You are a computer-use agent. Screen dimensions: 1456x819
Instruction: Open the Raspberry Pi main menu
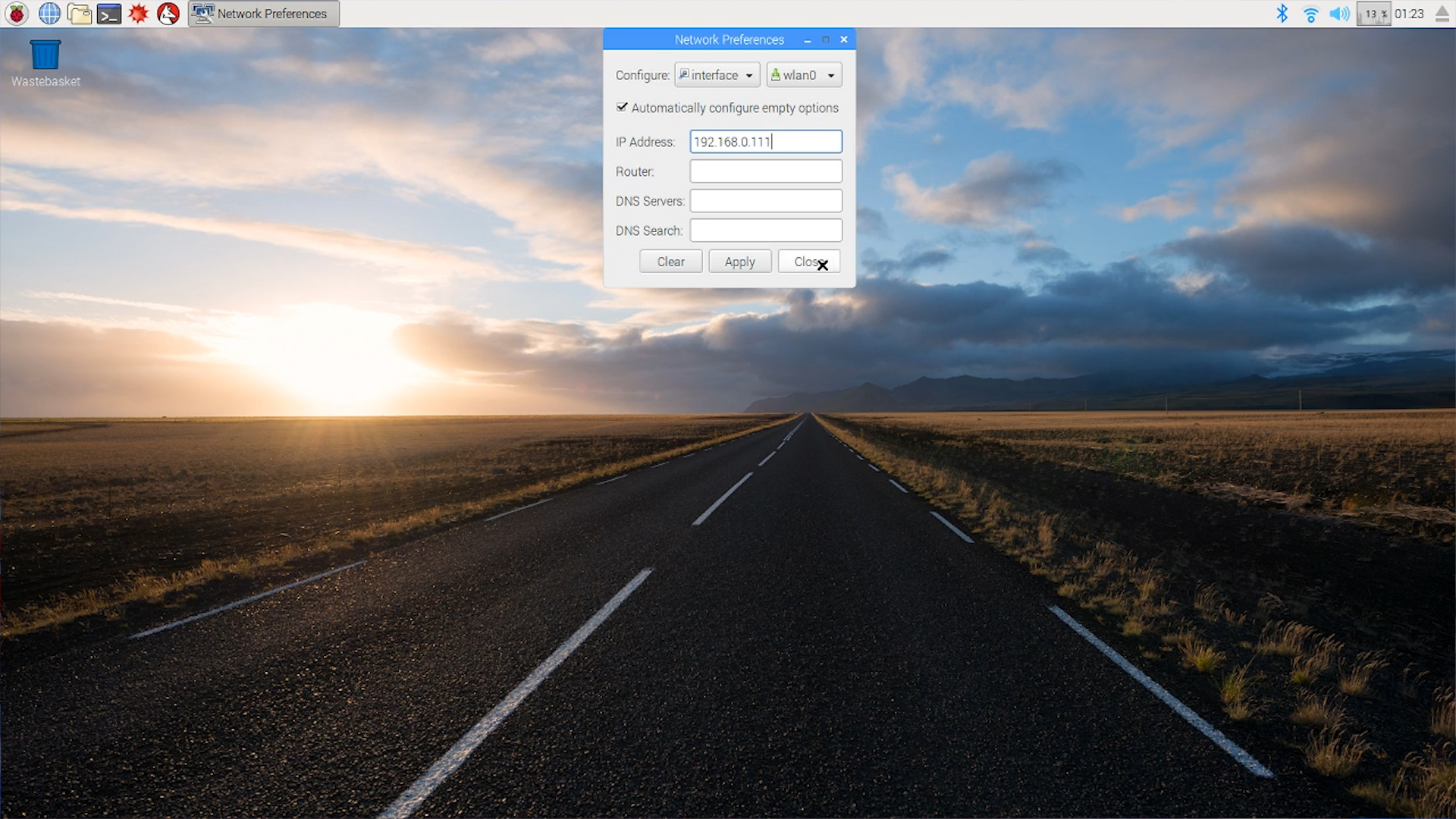coord(17,14)
